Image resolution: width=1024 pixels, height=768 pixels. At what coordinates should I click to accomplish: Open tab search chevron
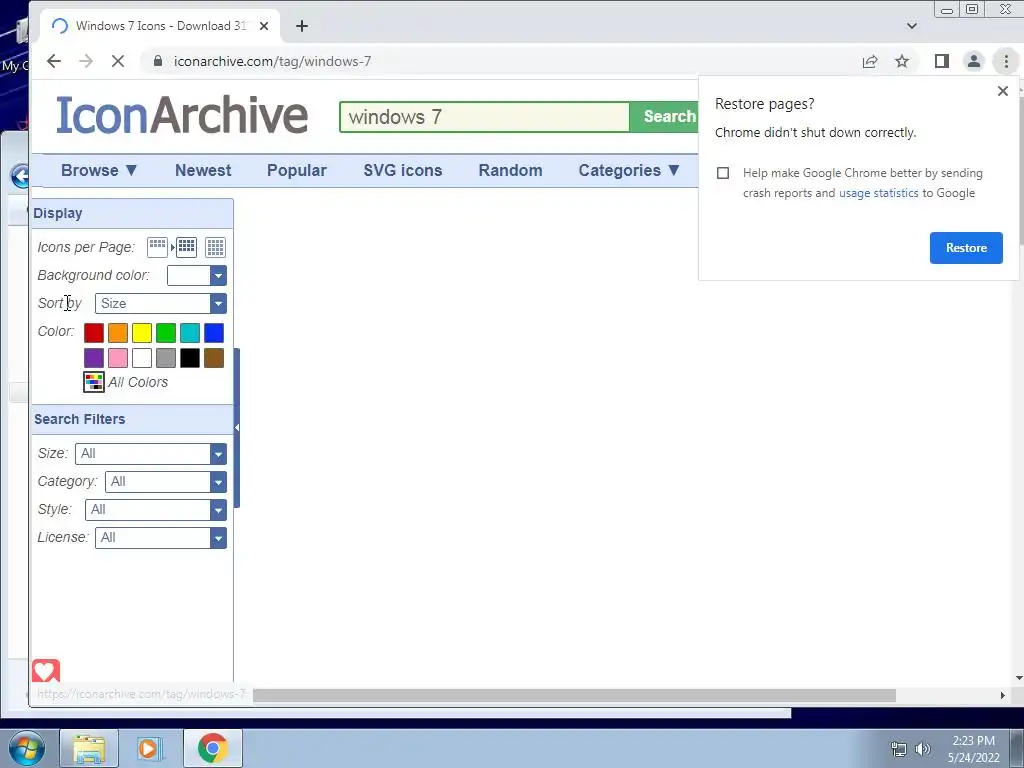pos(912,26)
